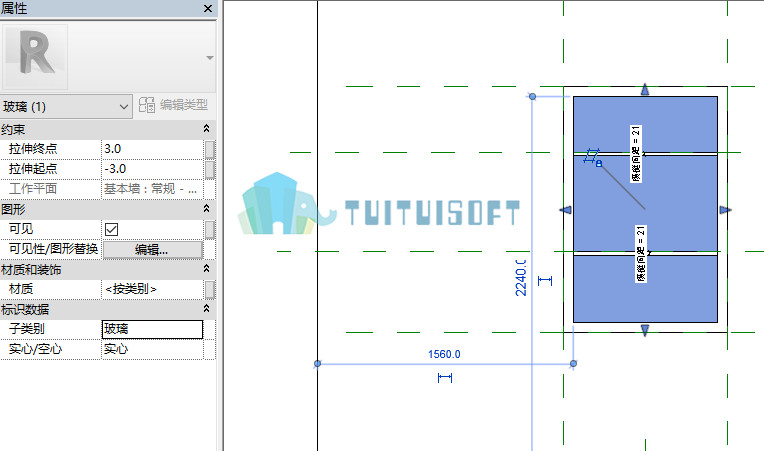Screen dimensions: 764x451
Task: Close the Properties panel
Action: 208,9
